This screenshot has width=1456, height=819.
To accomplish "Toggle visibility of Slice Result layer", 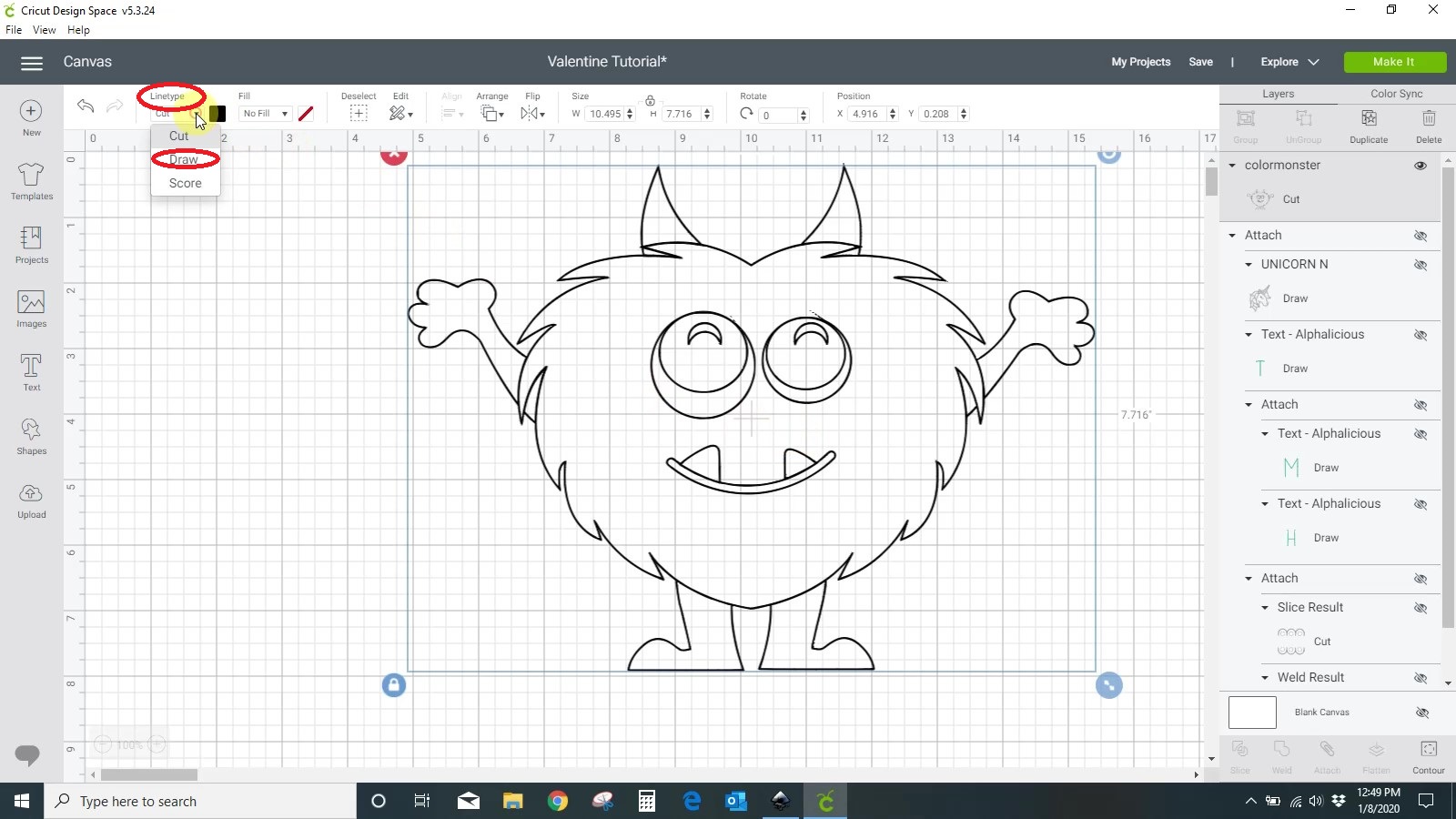I will click(x=1421, y=608).
